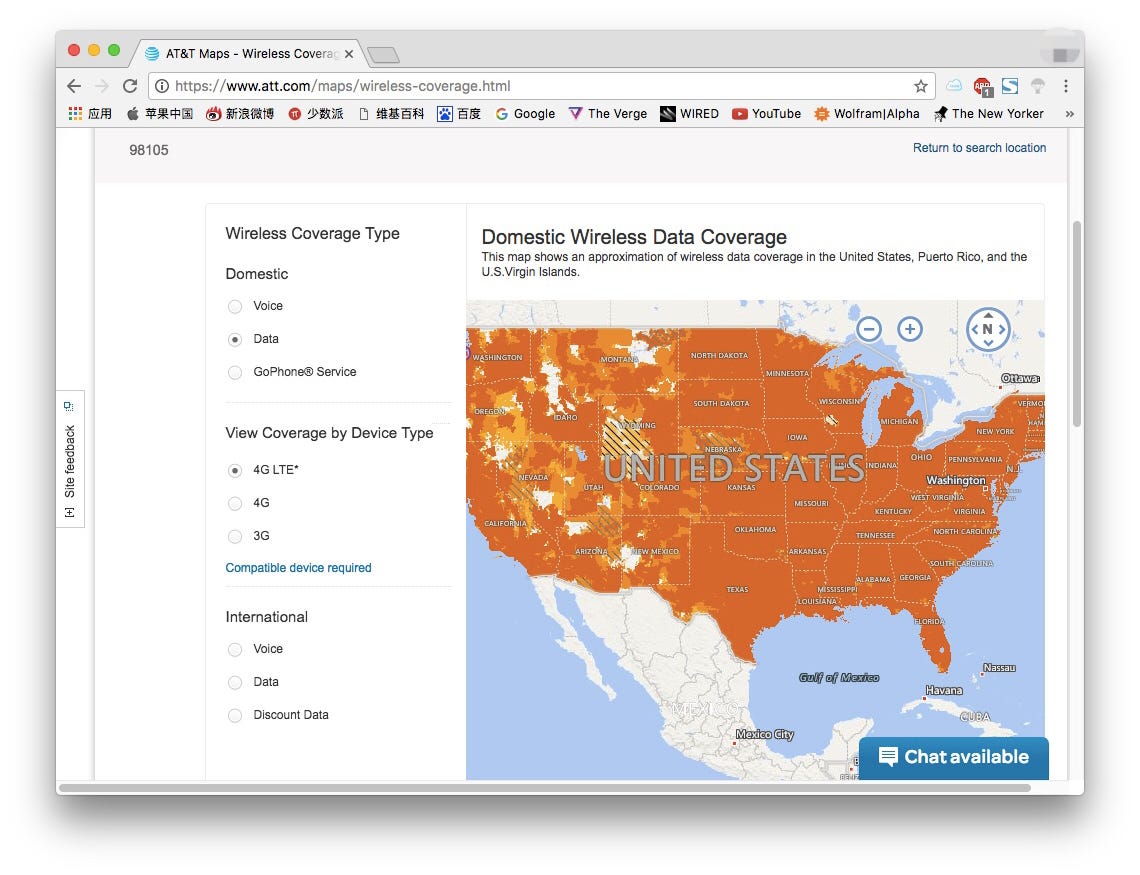
Task: Click Washington city label on map
Action: click(x=955, y=480)
